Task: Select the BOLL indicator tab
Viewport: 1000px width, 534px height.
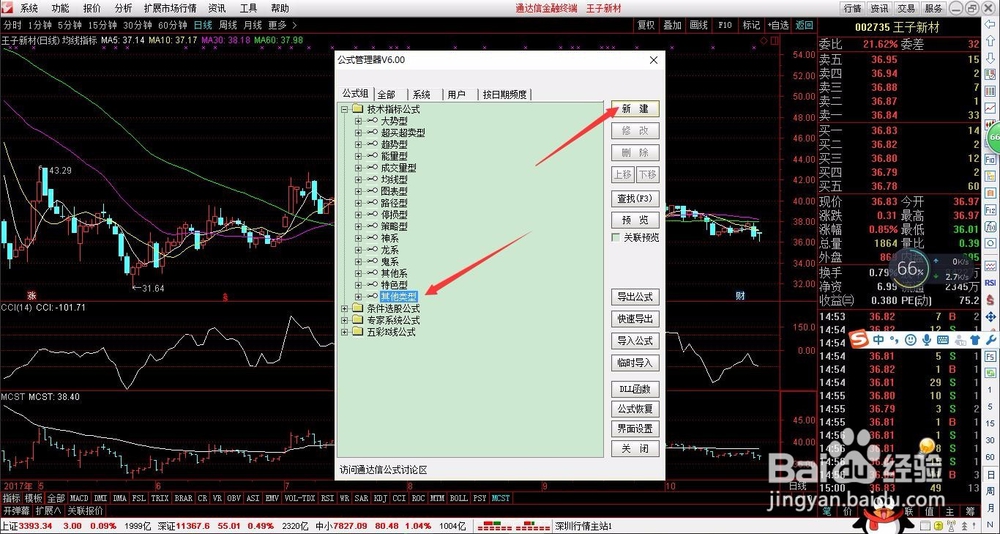Action: tap(458, 498)
